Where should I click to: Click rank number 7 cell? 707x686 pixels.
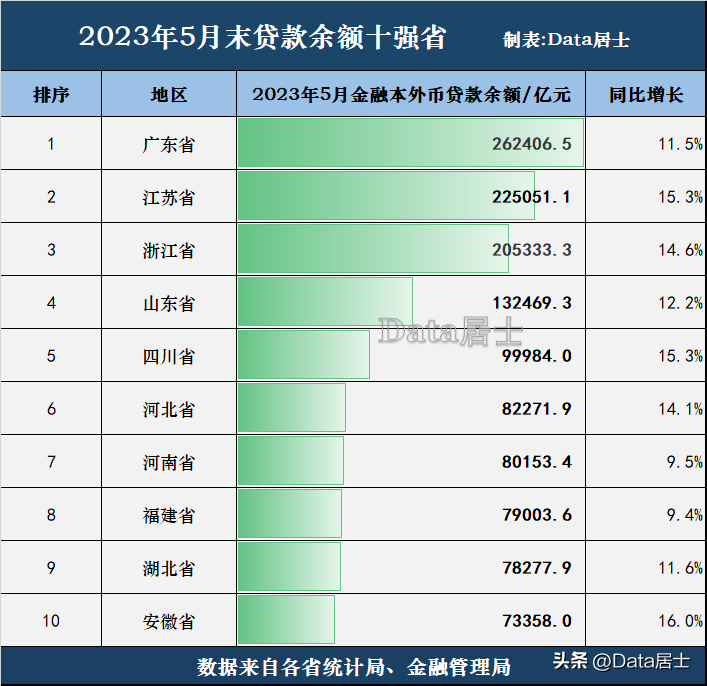51,462
